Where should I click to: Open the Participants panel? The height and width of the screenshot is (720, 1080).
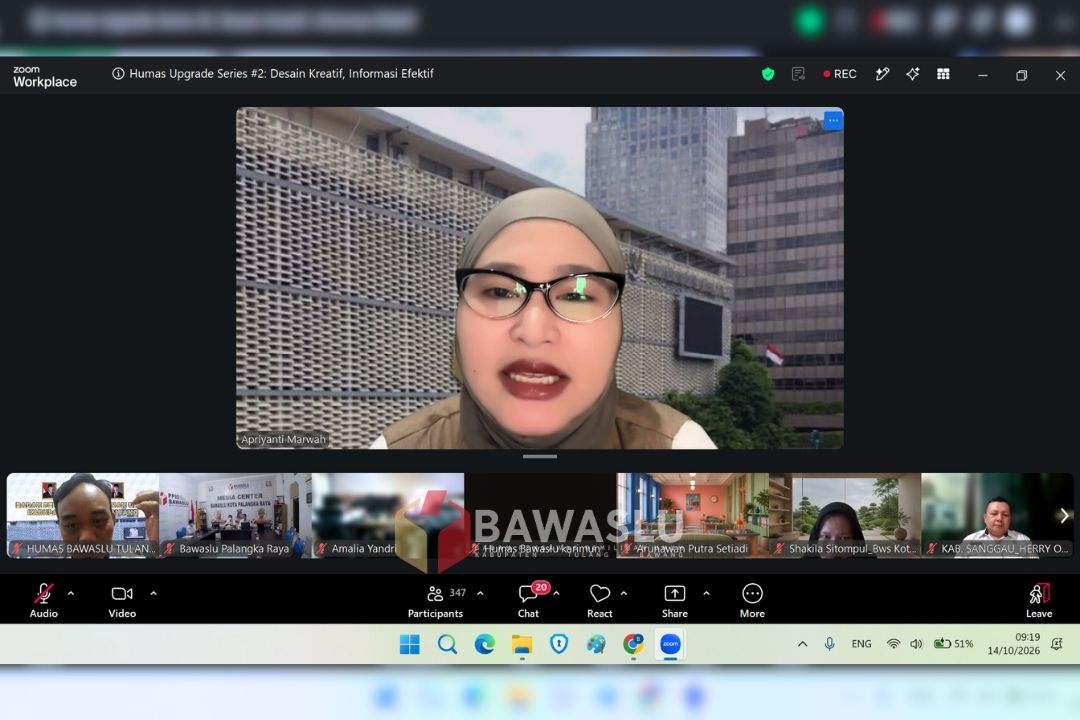[x=435, y=601]
